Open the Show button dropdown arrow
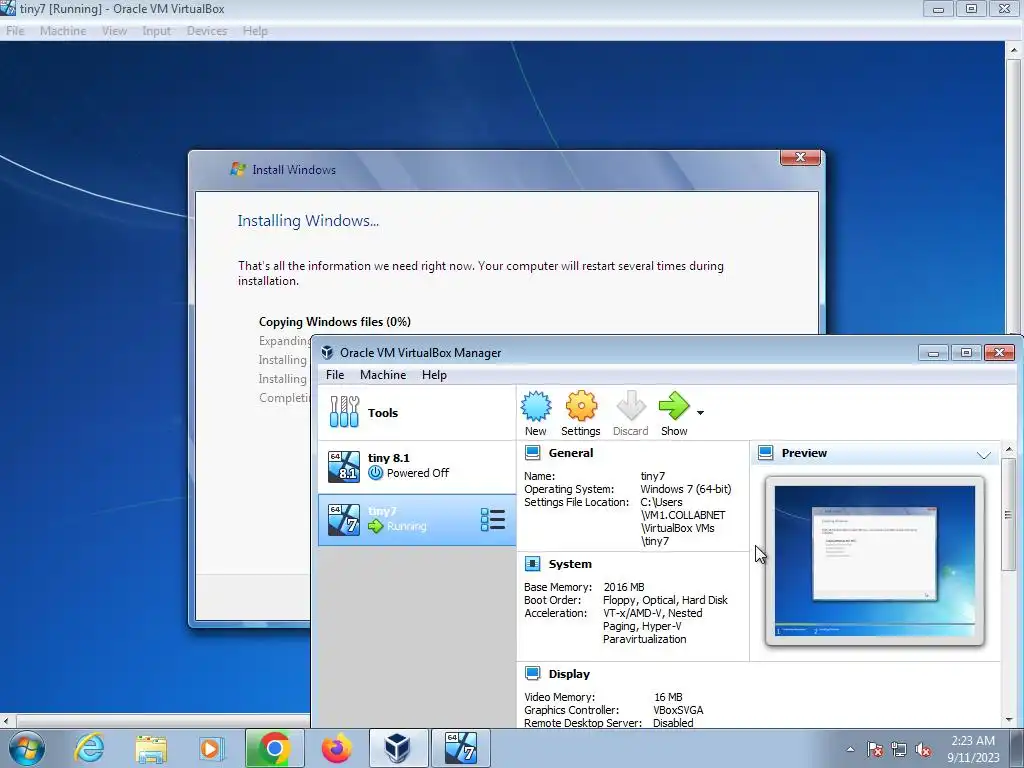 pos(700,413)
